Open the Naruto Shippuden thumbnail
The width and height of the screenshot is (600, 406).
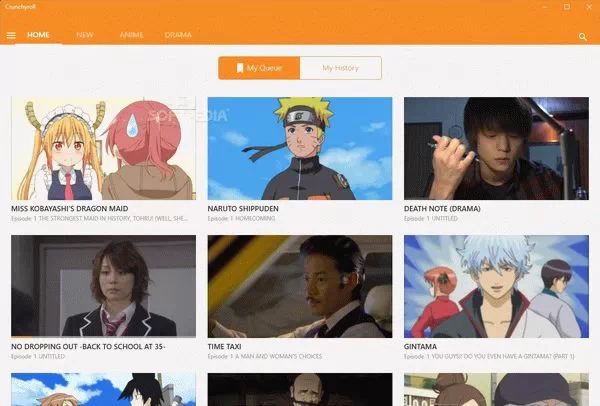pyautogui.click(x=300, y=148)
